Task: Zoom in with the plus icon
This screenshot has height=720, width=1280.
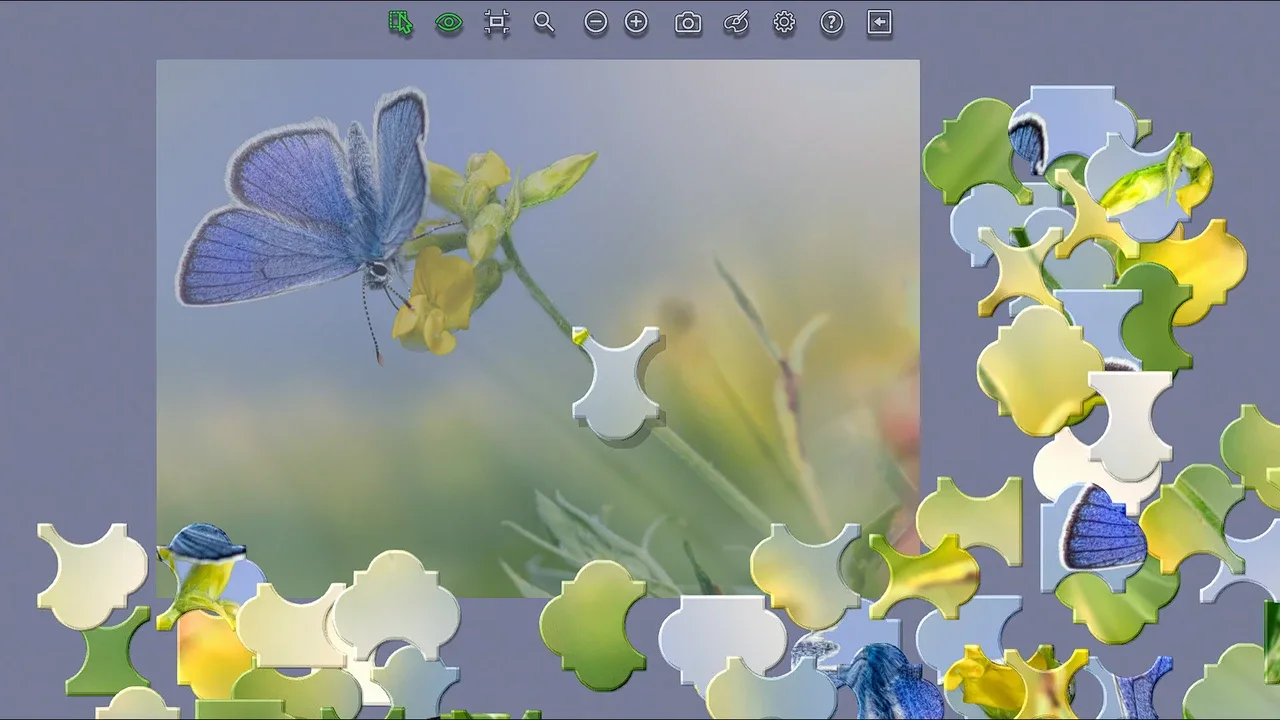Action: pos(636,23)
